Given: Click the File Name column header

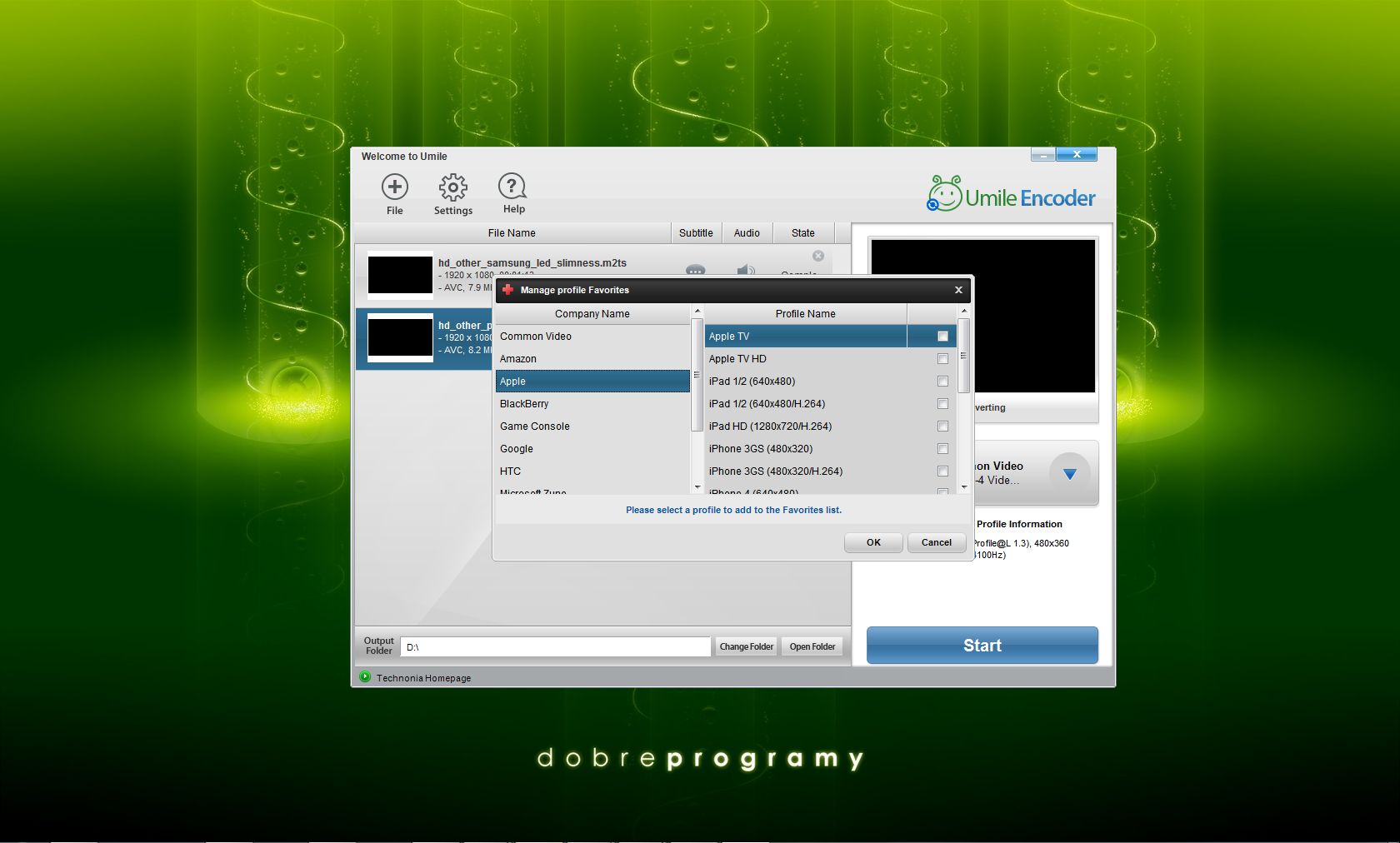Looking at the screenshot, I should (512, 233).
